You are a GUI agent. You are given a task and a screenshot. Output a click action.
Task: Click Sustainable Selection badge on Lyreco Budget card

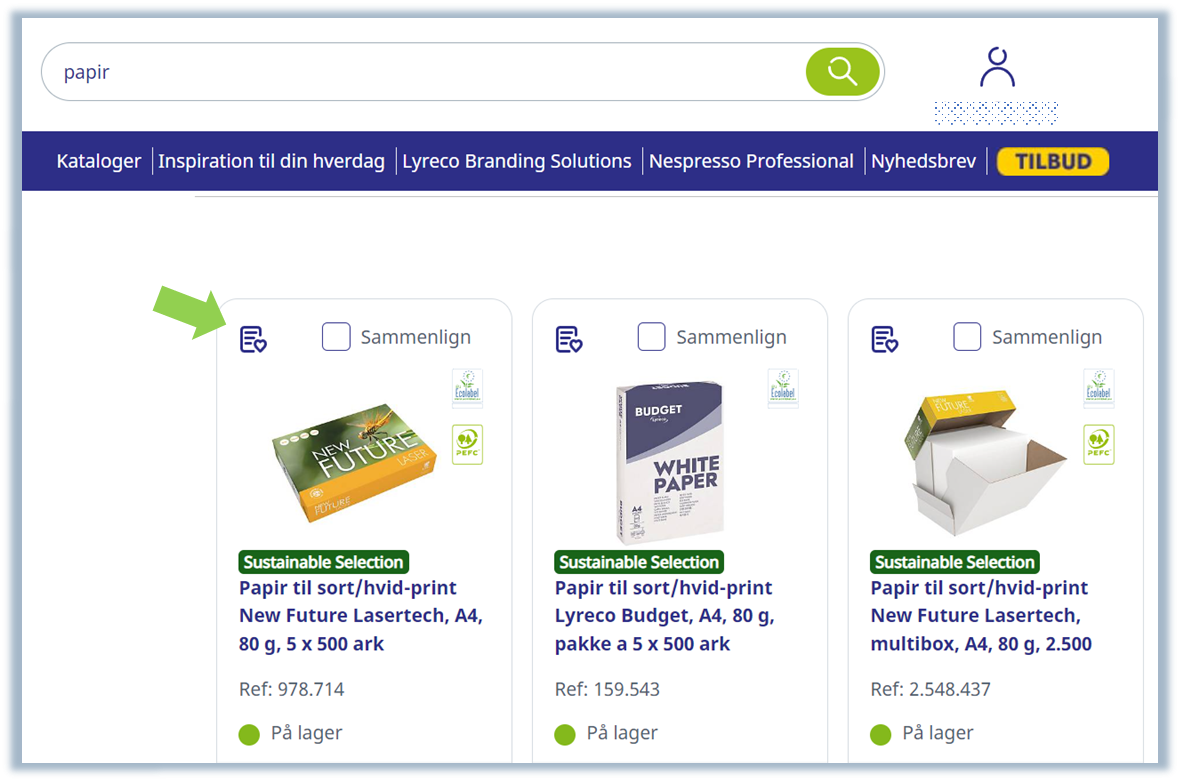(x=639, y=562)
